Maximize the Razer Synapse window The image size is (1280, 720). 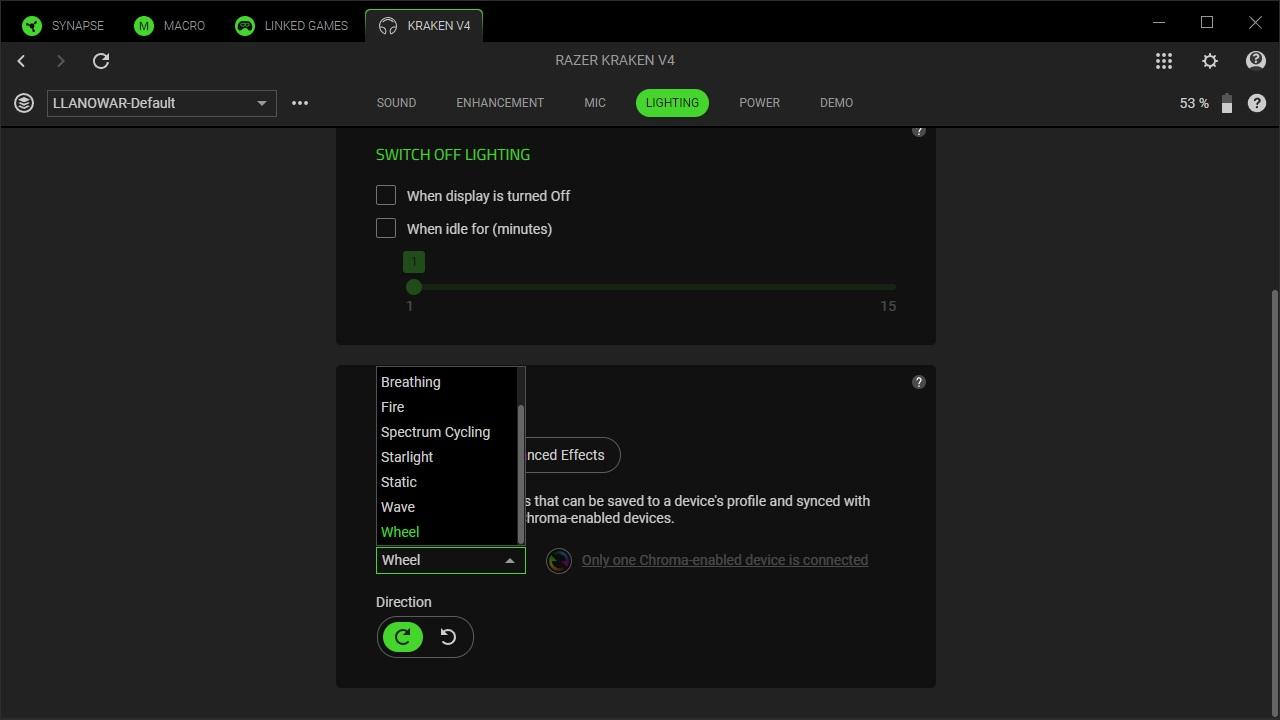tap(1207, 22)
